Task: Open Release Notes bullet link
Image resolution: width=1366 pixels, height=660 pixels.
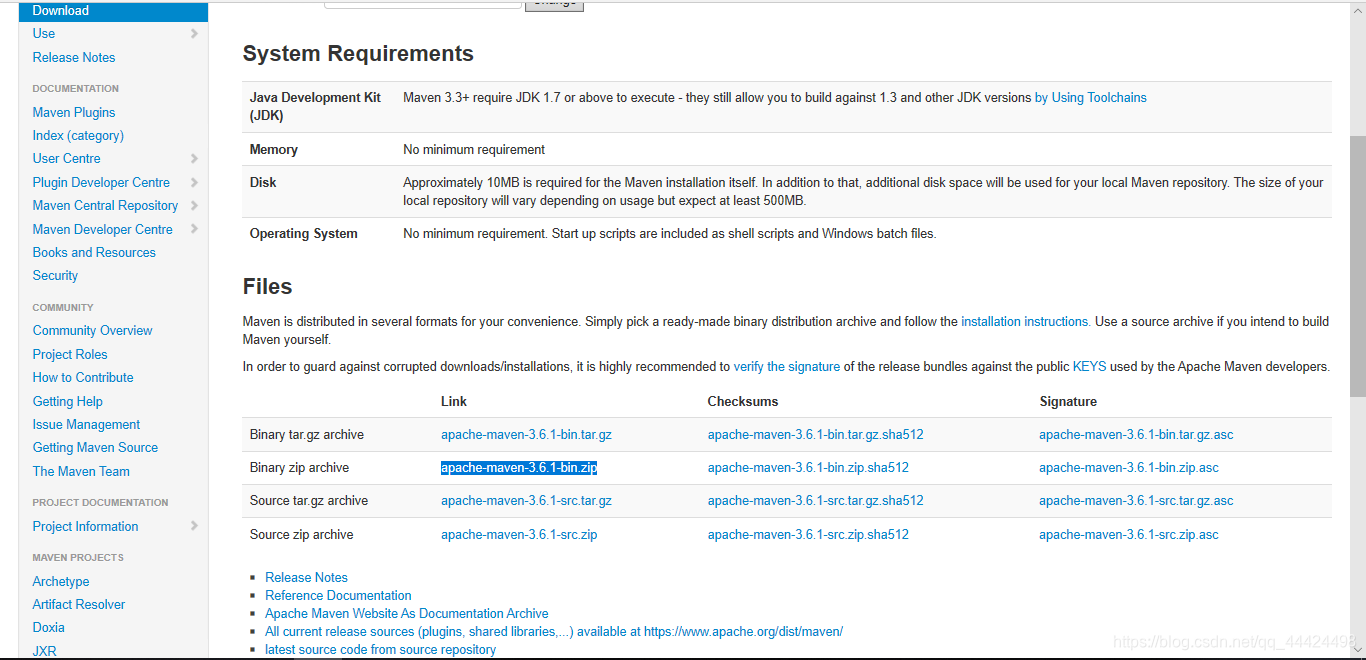Action: coord(306,578)
